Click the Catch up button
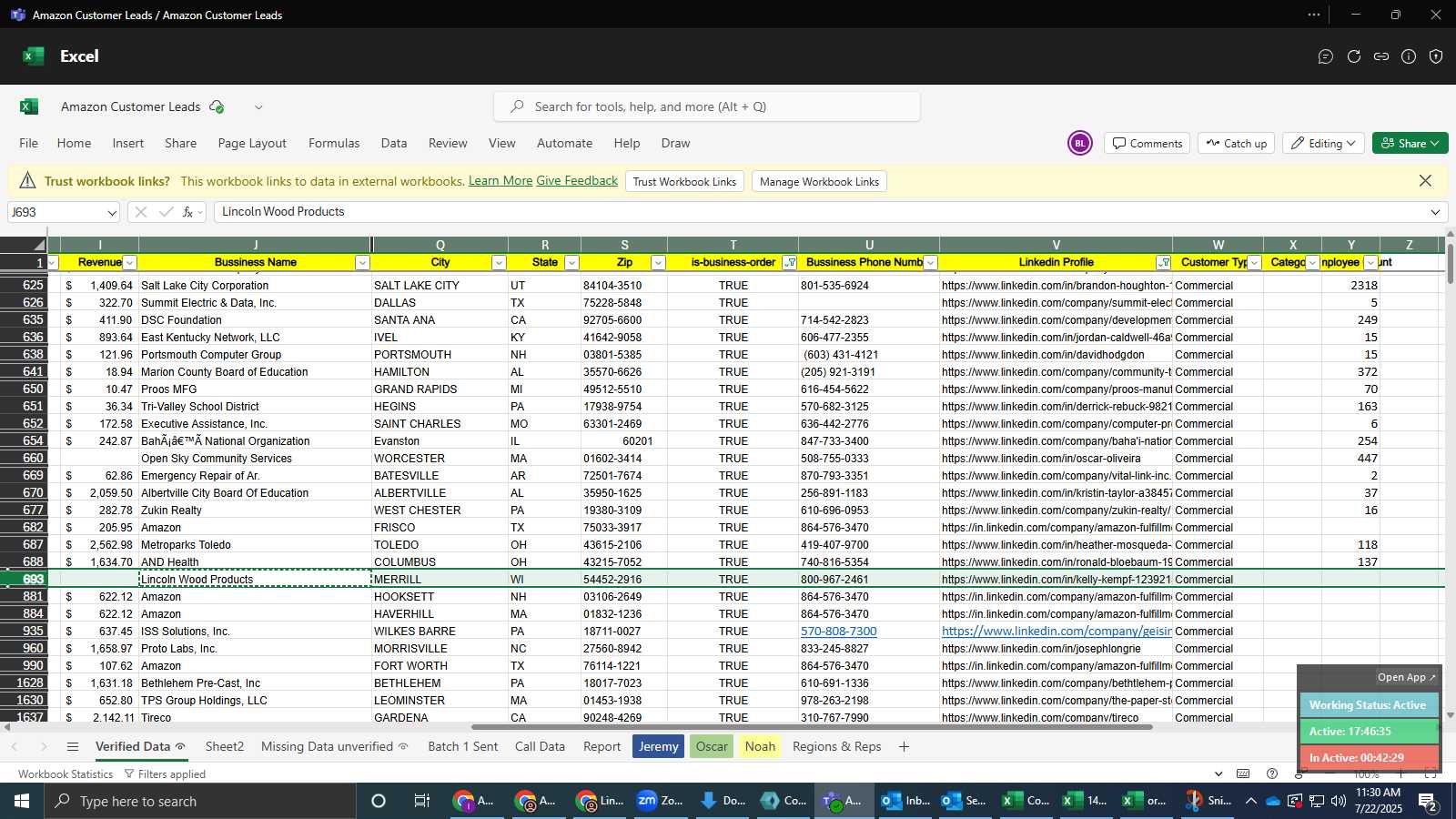 click(1236, 143)
